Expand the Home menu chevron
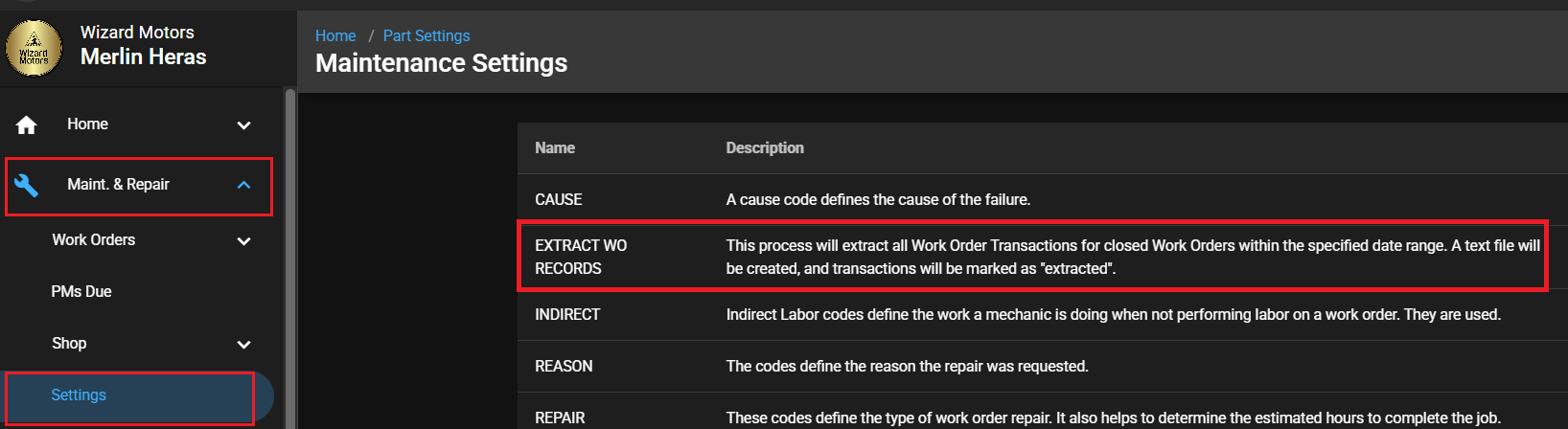Screen dimensions: 1568x429 (x=243, y=125)
